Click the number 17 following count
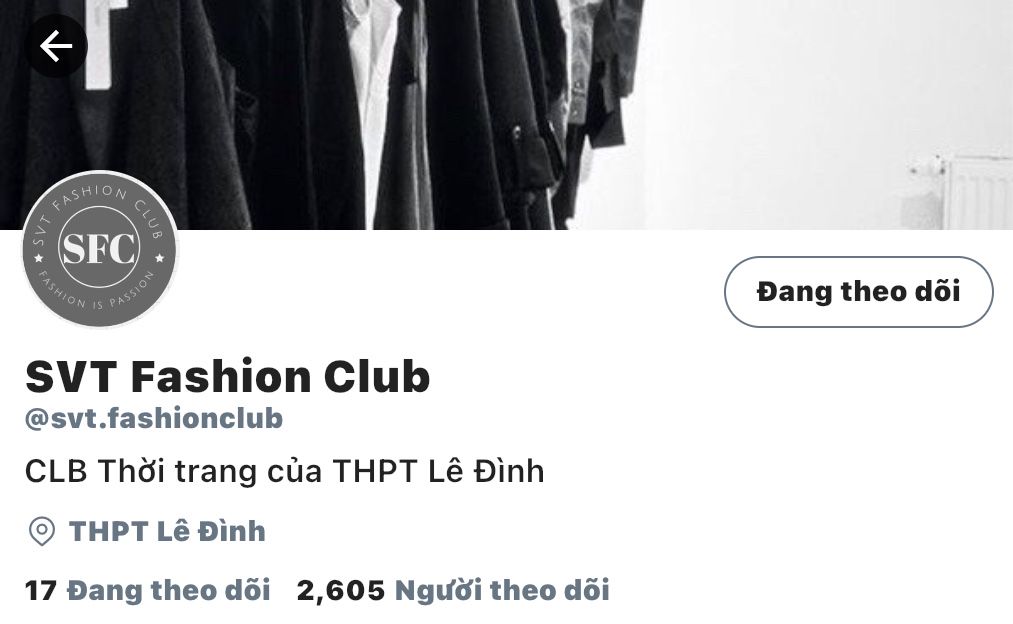Screen dimensions: 1013x624 click(41, 590)
